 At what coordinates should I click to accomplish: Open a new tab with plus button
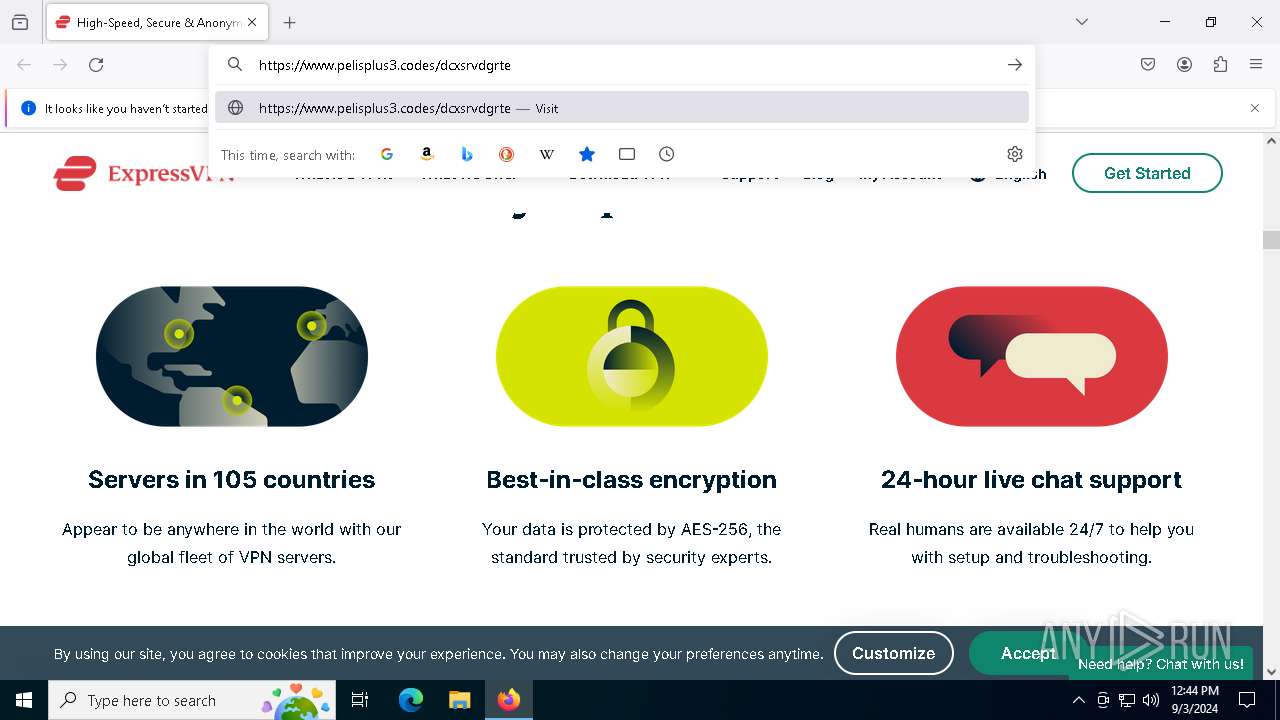click(290, 22)
